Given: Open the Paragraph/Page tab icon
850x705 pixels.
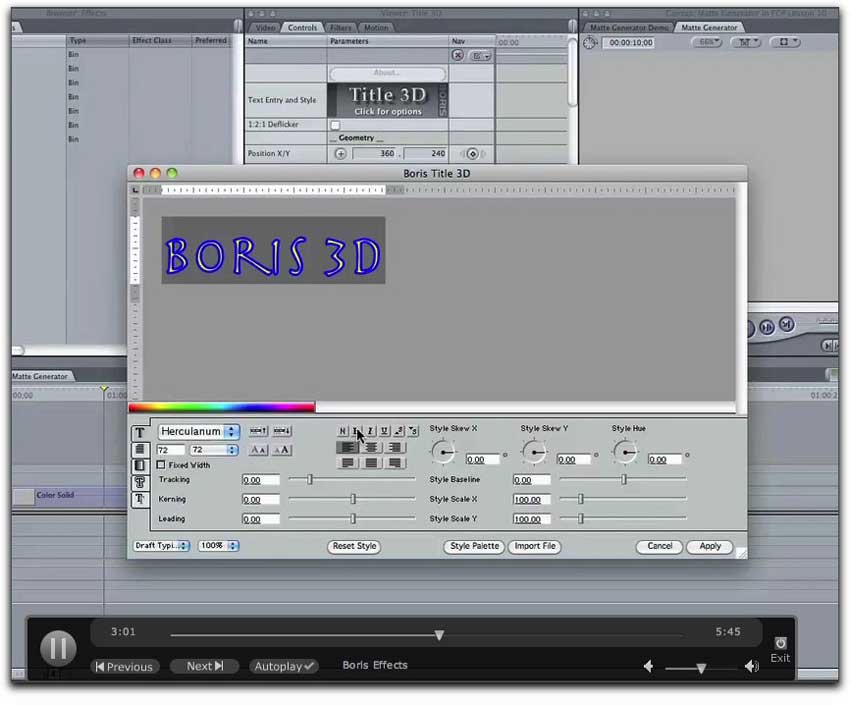Looking at the screenshot, I should coord(140,449).
